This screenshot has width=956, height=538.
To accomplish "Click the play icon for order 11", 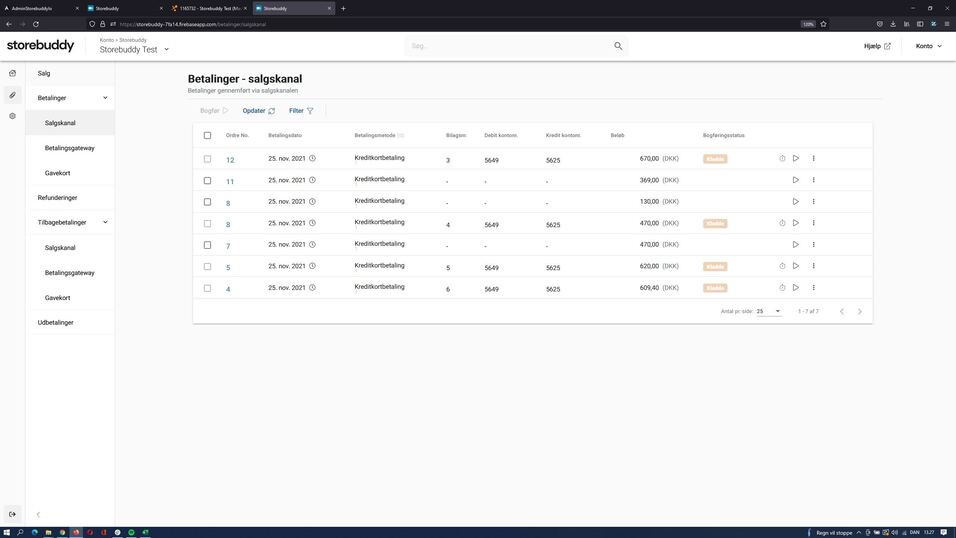I will [x=796, y=180].
